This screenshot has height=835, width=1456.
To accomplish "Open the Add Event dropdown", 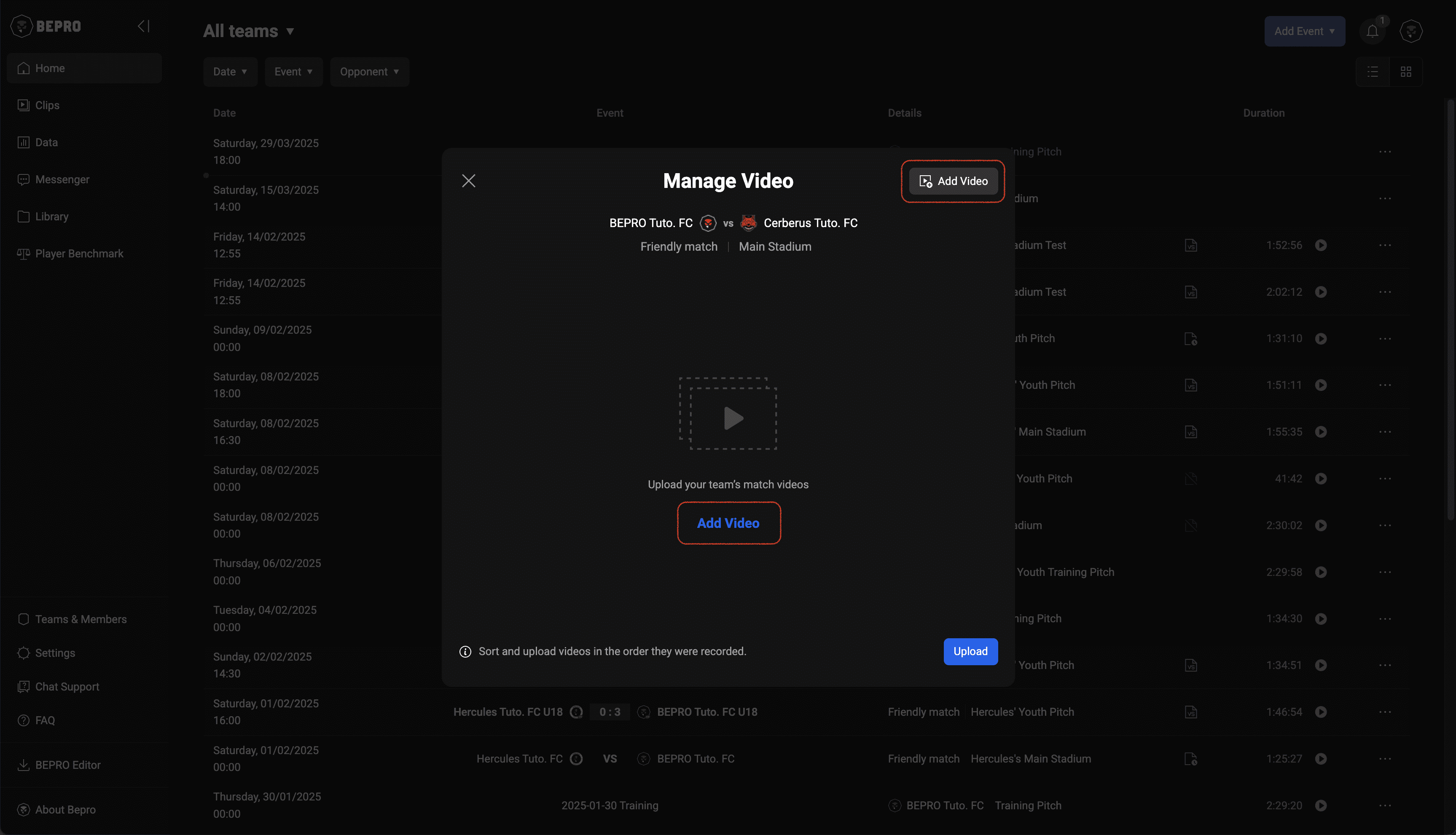I will (1304, 31).
